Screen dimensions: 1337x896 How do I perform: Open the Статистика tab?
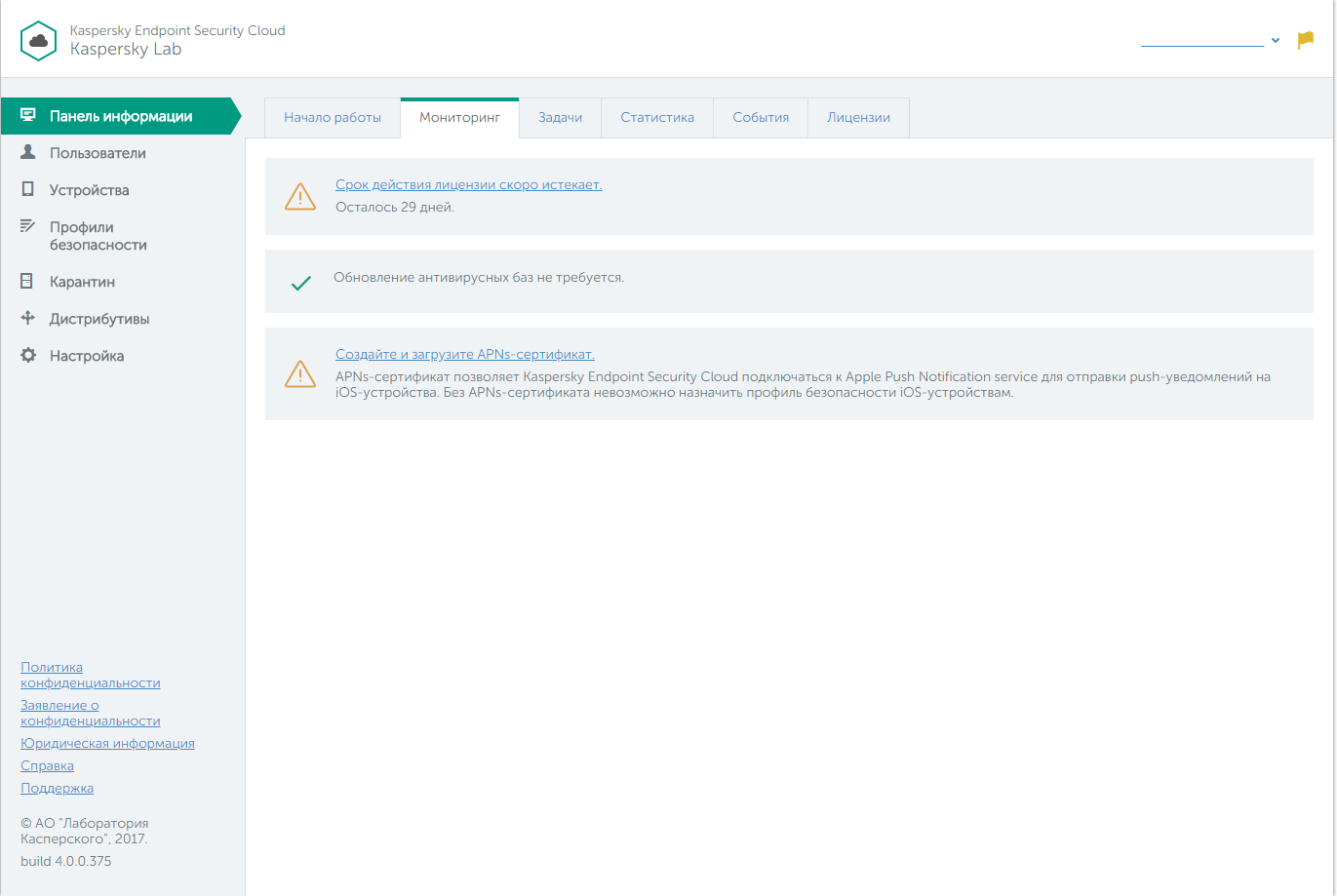(x=657, y=118)
